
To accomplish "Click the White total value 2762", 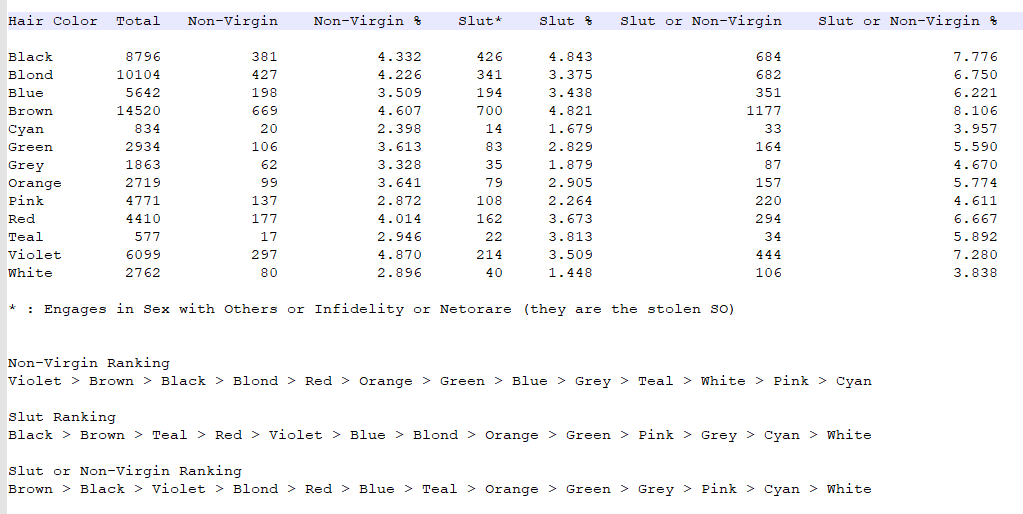I will coord(143,273).
